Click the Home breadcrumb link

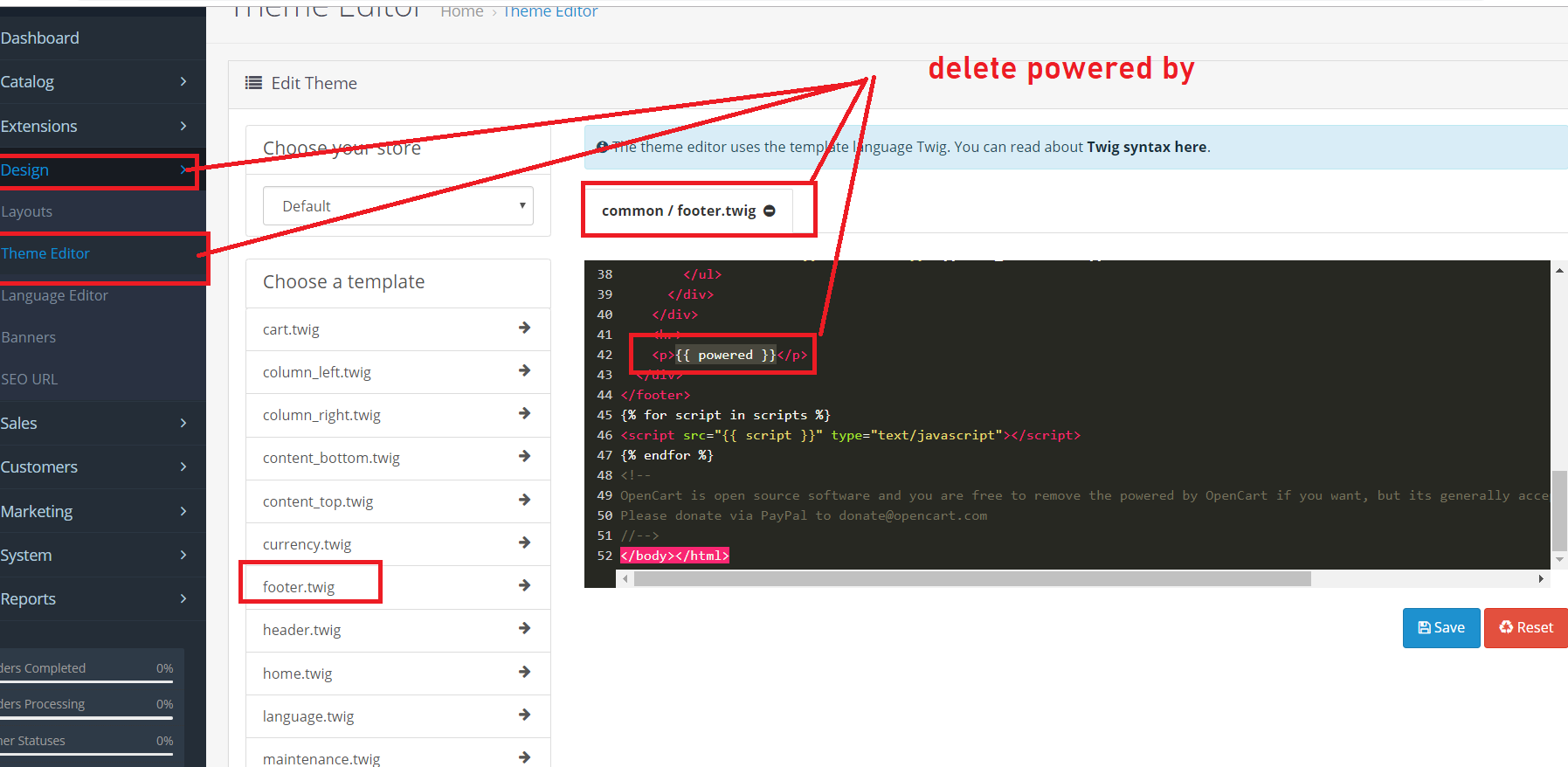[462, 11]
